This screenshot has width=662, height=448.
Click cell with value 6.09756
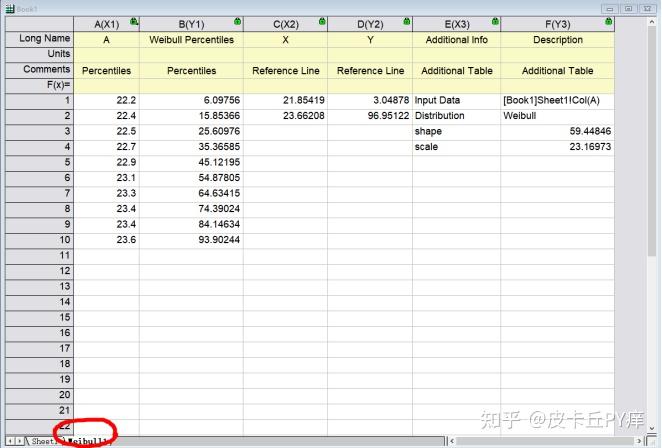pyautogui.click(x=191, y=100)
